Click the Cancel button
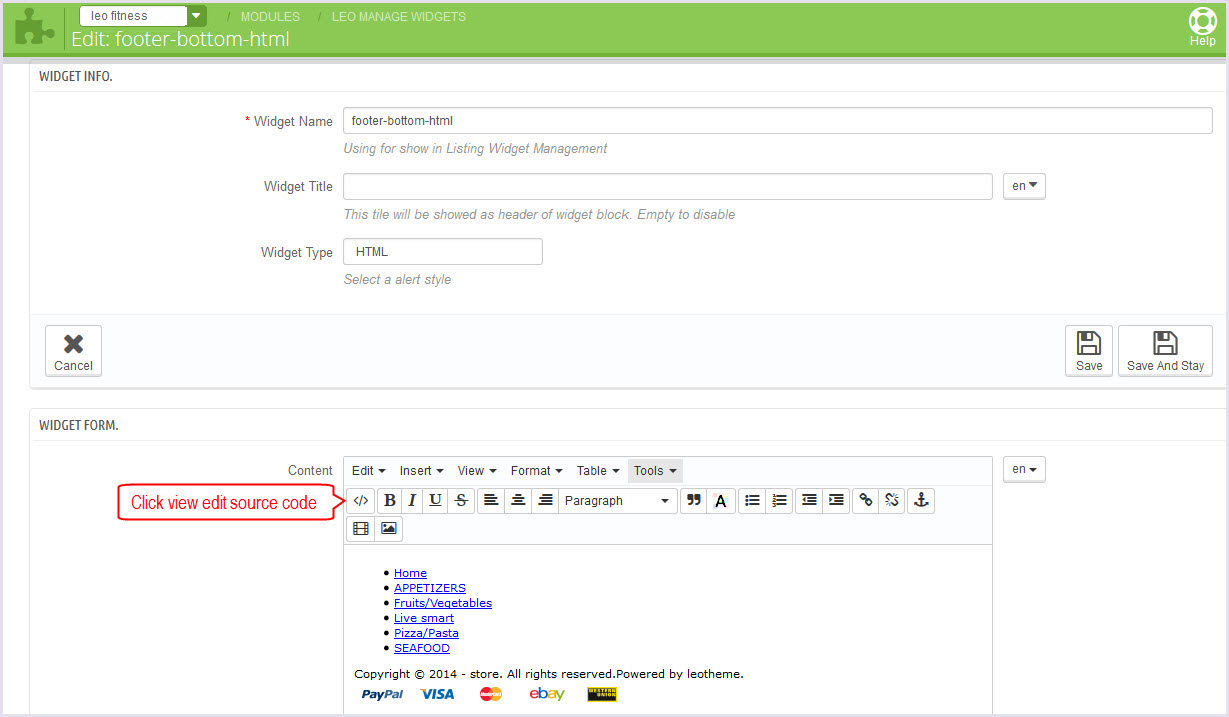The height and width of the screenshot is (717, 1229). (x=73, y=351)
